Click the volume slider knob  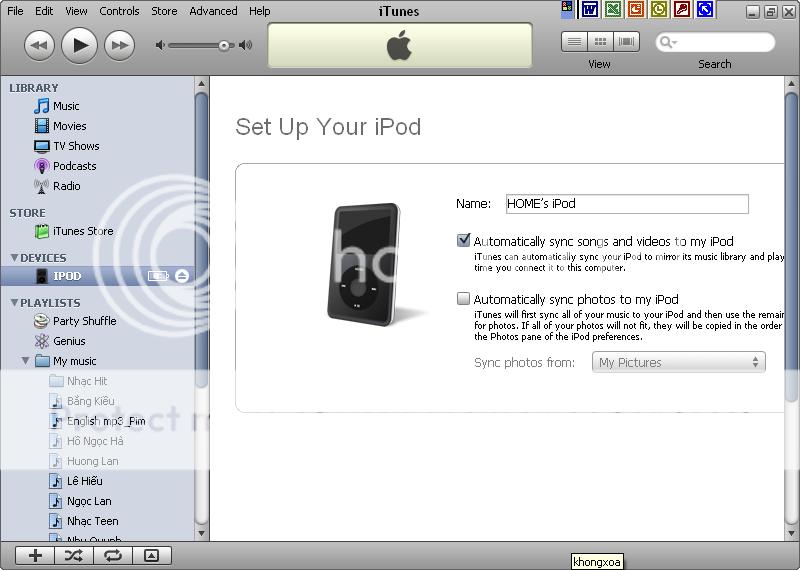pos(223,46)
